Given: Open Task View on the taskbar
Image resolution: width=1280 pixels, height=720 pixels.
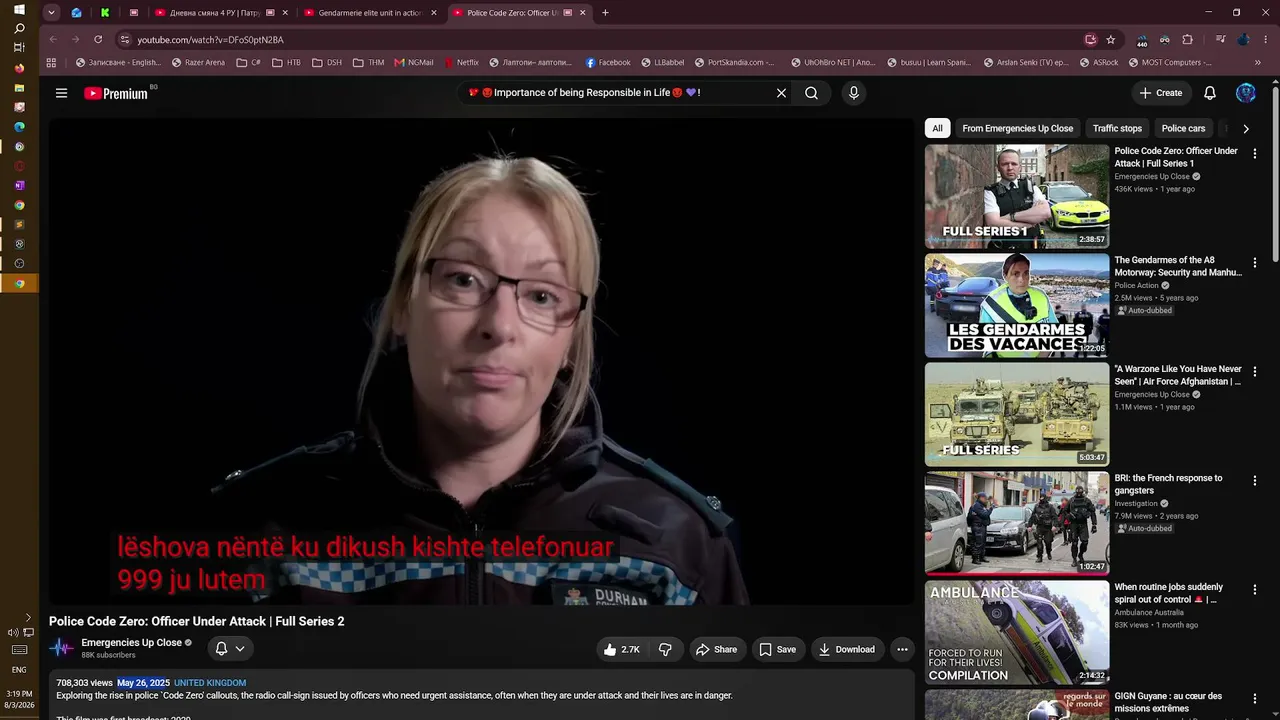Looking at the screenshot, I should point(19,47).
